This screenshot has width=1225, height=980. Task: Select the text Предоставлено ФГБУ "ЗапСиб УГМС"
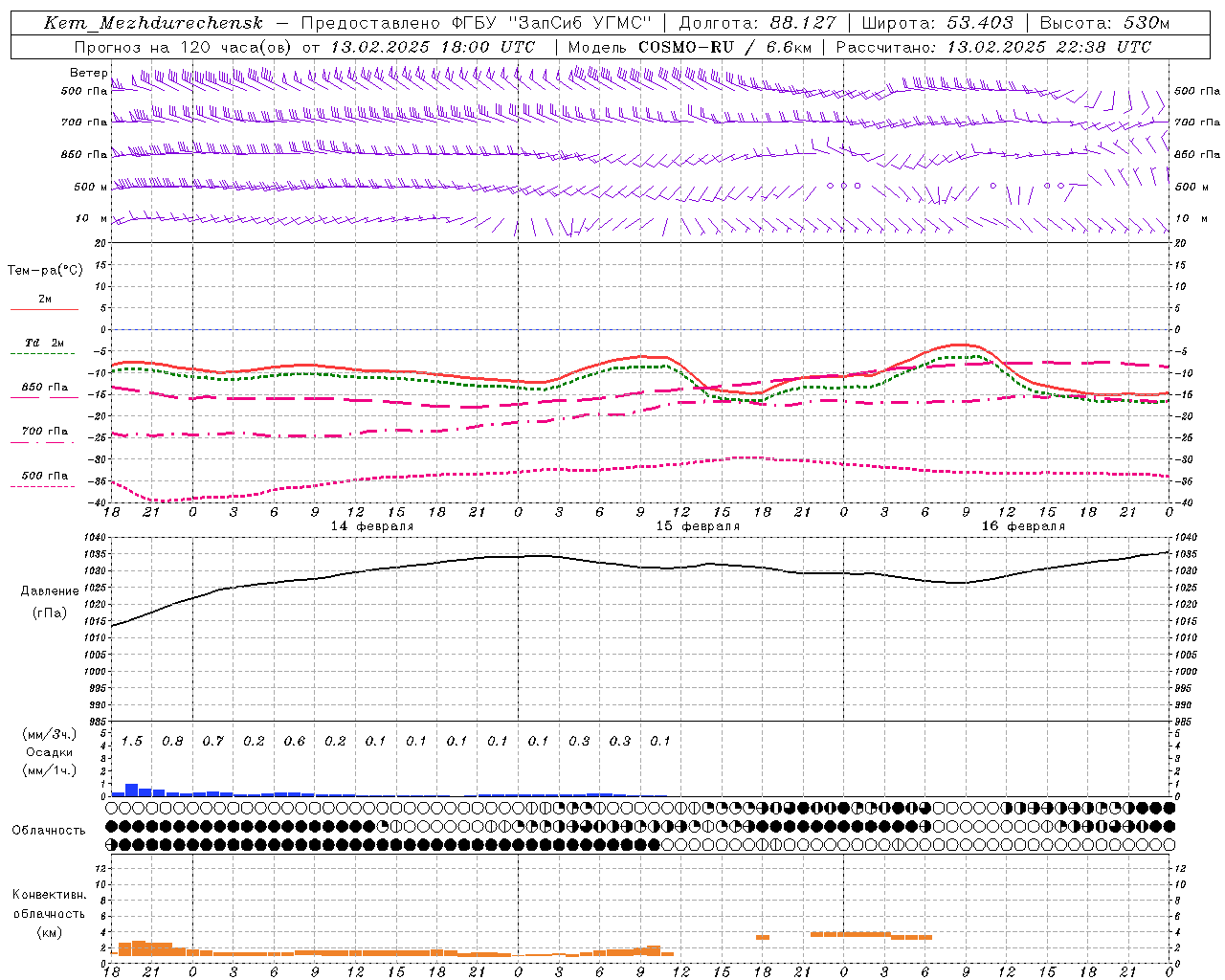476,23
